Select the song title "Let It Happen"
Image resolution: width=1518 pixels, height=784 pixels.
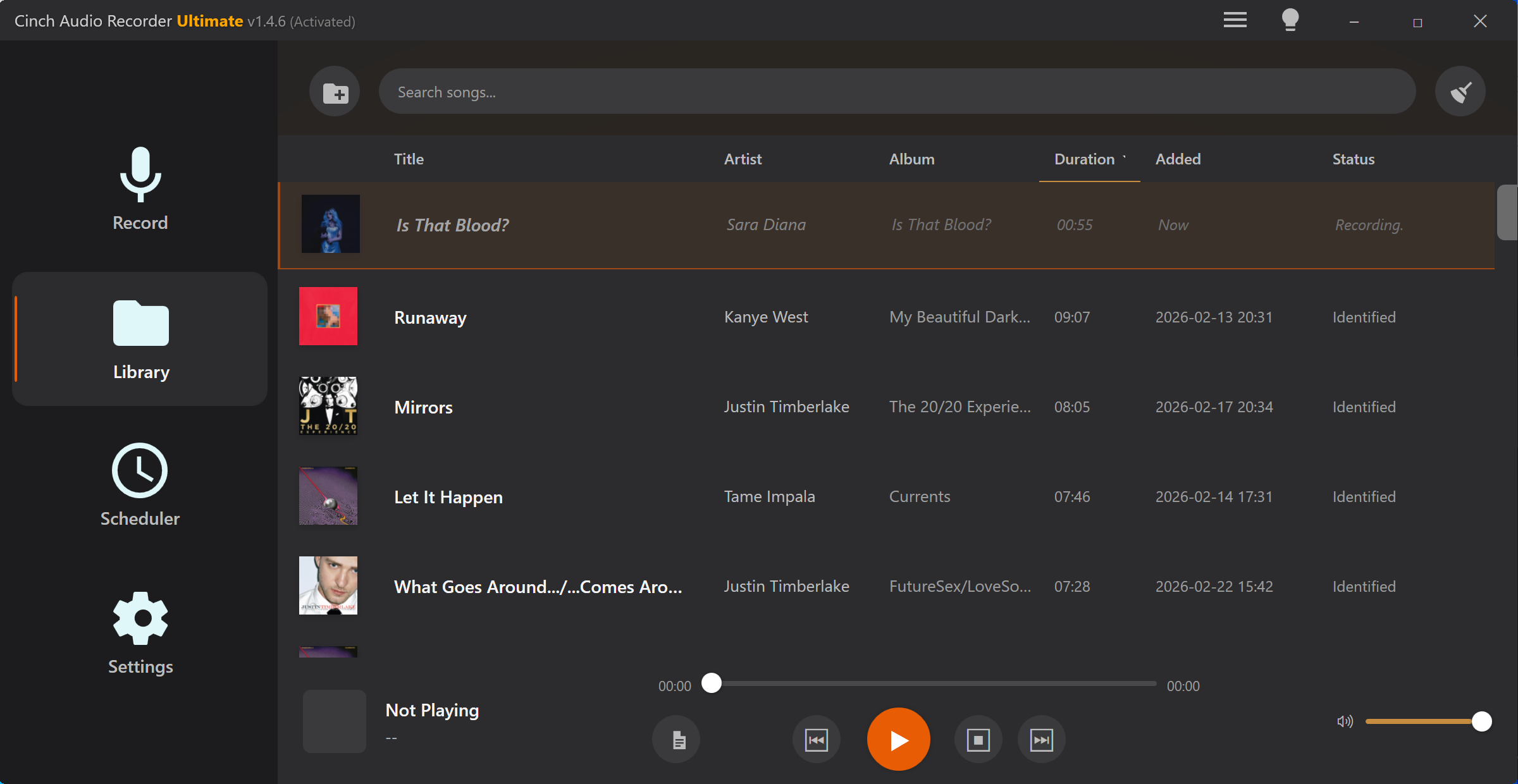coord(448,497)
